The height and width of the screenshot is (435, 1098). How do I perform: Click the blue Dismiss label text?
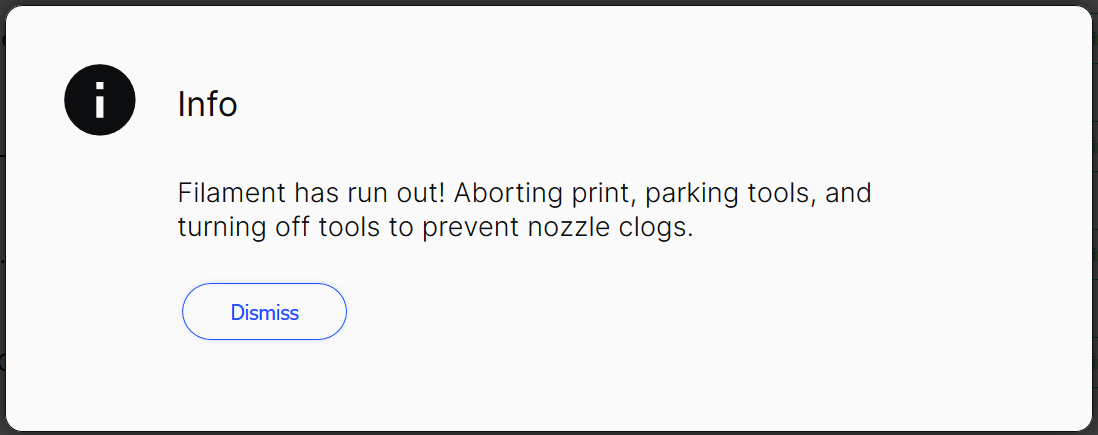click(265, 312)
